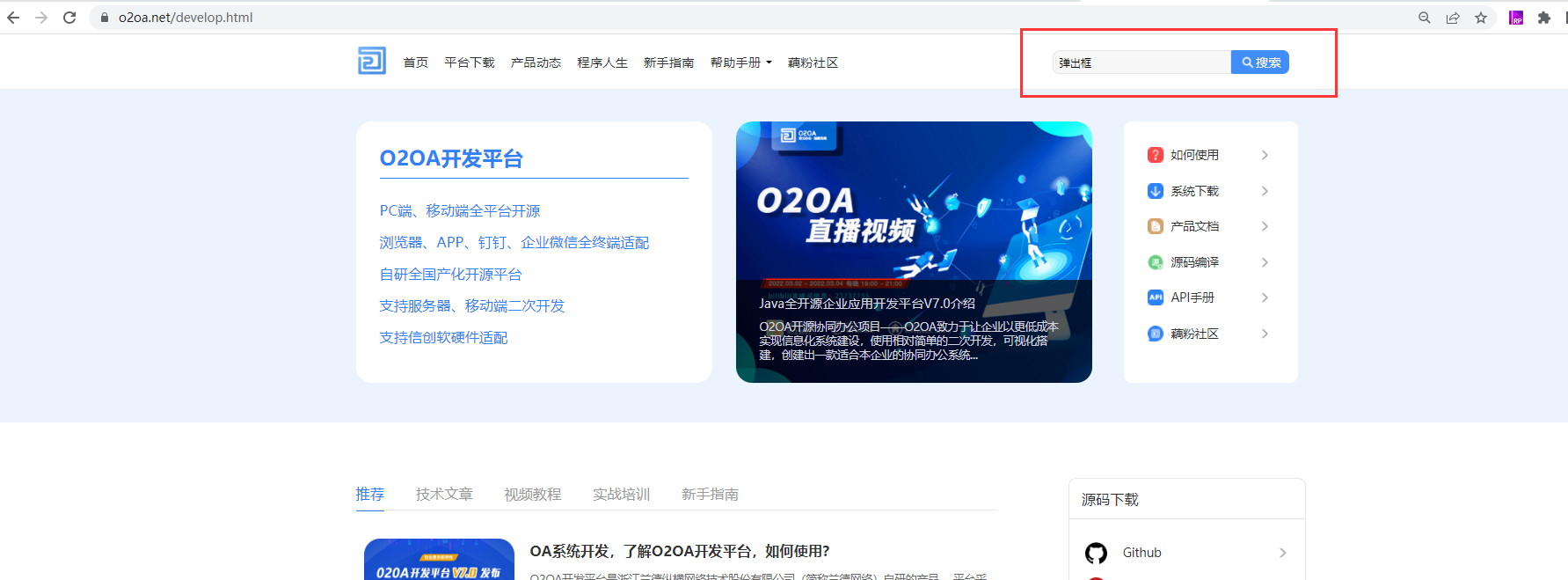1568x580 pixels.
Task: Click the O2OA logo in the header
Action: tap(372, 61)
